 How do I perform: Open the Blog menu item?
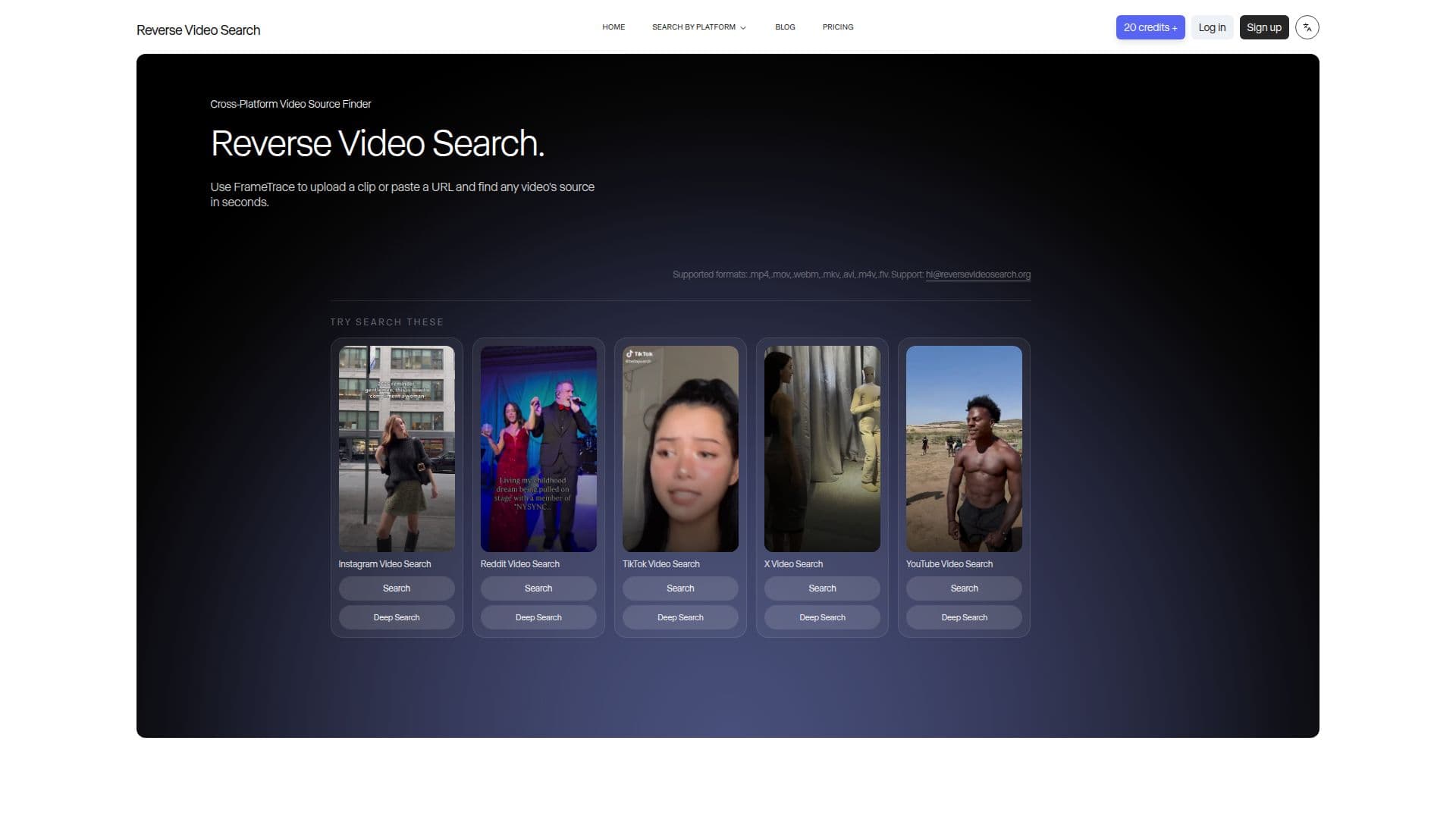(785, 27)
